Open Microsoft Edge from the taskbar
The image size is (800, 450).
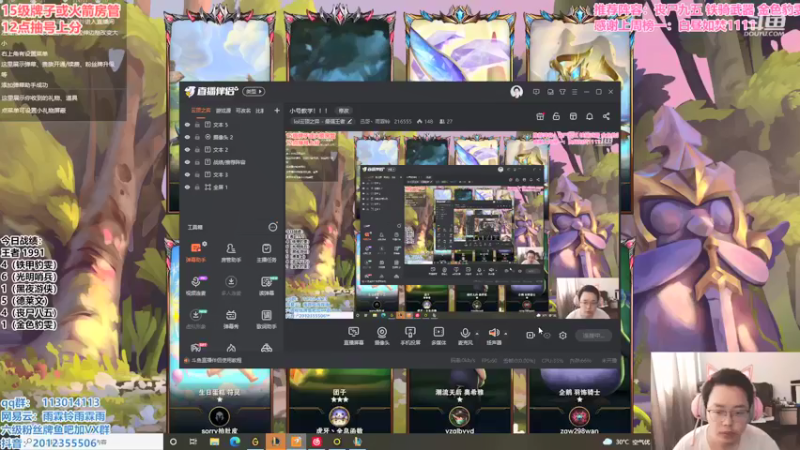235,442
